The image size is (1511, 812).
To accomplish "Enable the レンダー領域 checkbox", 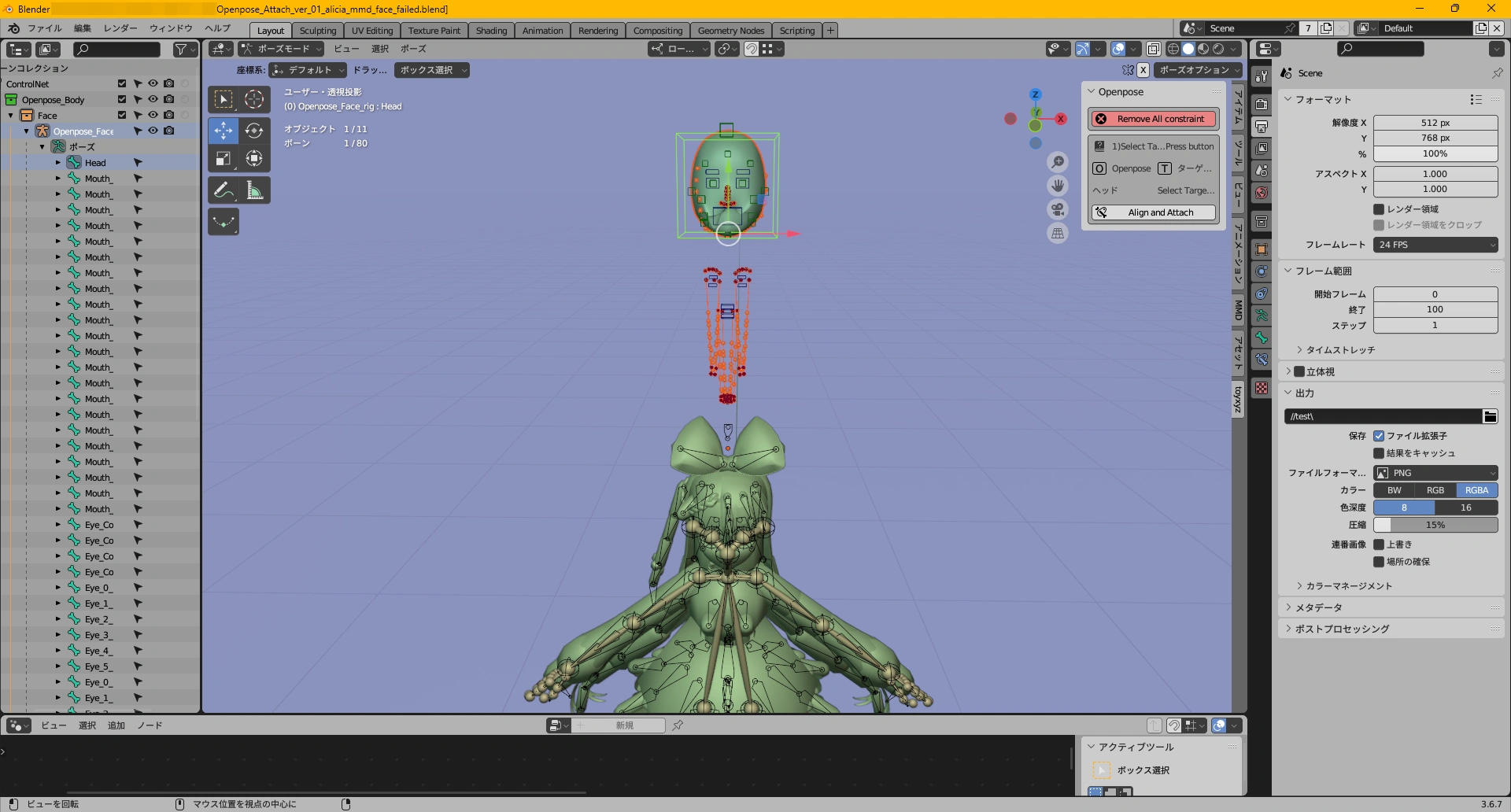I will [x=1380, y=209].
